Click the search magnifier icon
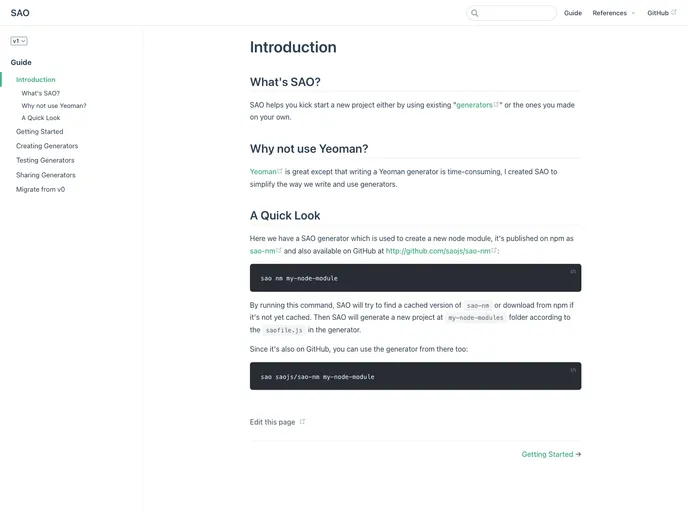The image size is (688, 512). point(475,13)
